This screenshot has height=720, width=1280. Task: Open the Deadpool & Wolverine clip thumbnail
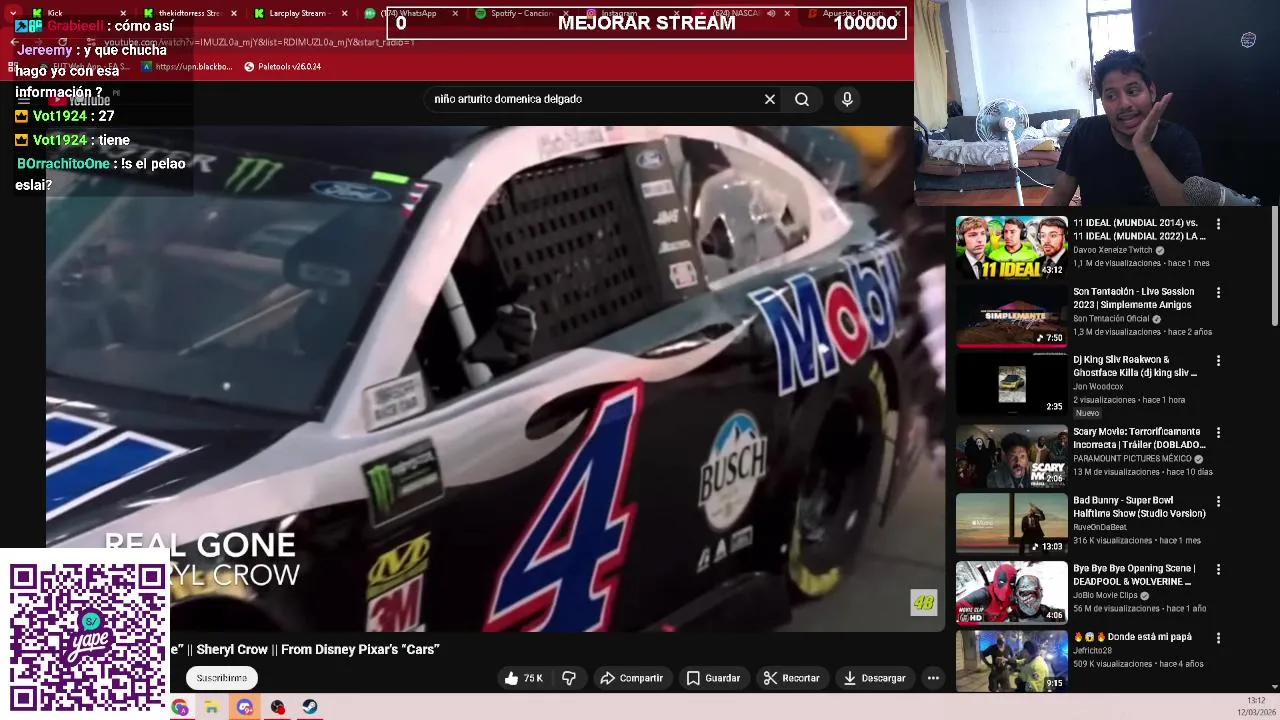1011,592
